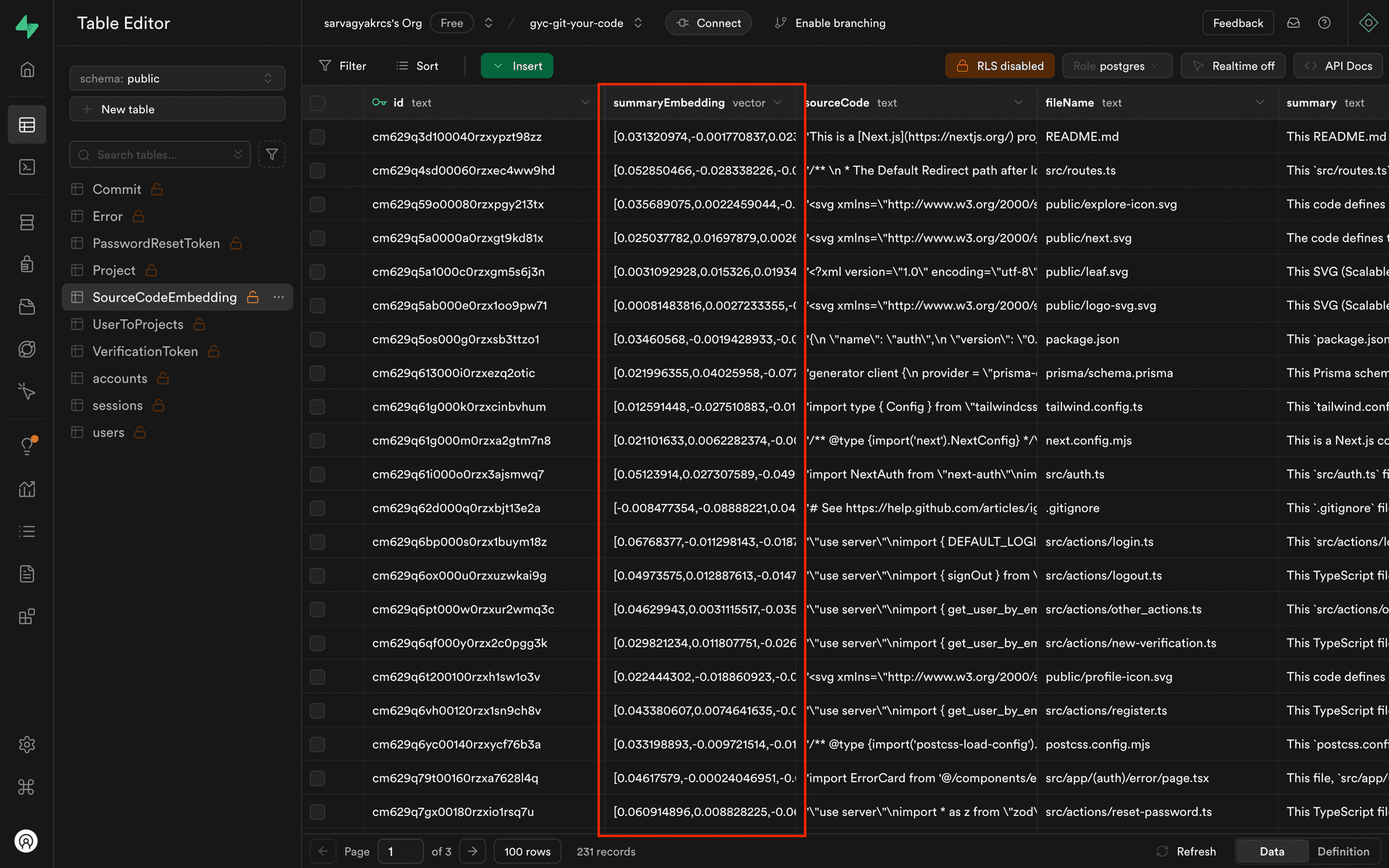This screenshot has height=868, width=1389.
Task: Select the Commit table in list
Action: pyautogui.click(x=116, y=190)
